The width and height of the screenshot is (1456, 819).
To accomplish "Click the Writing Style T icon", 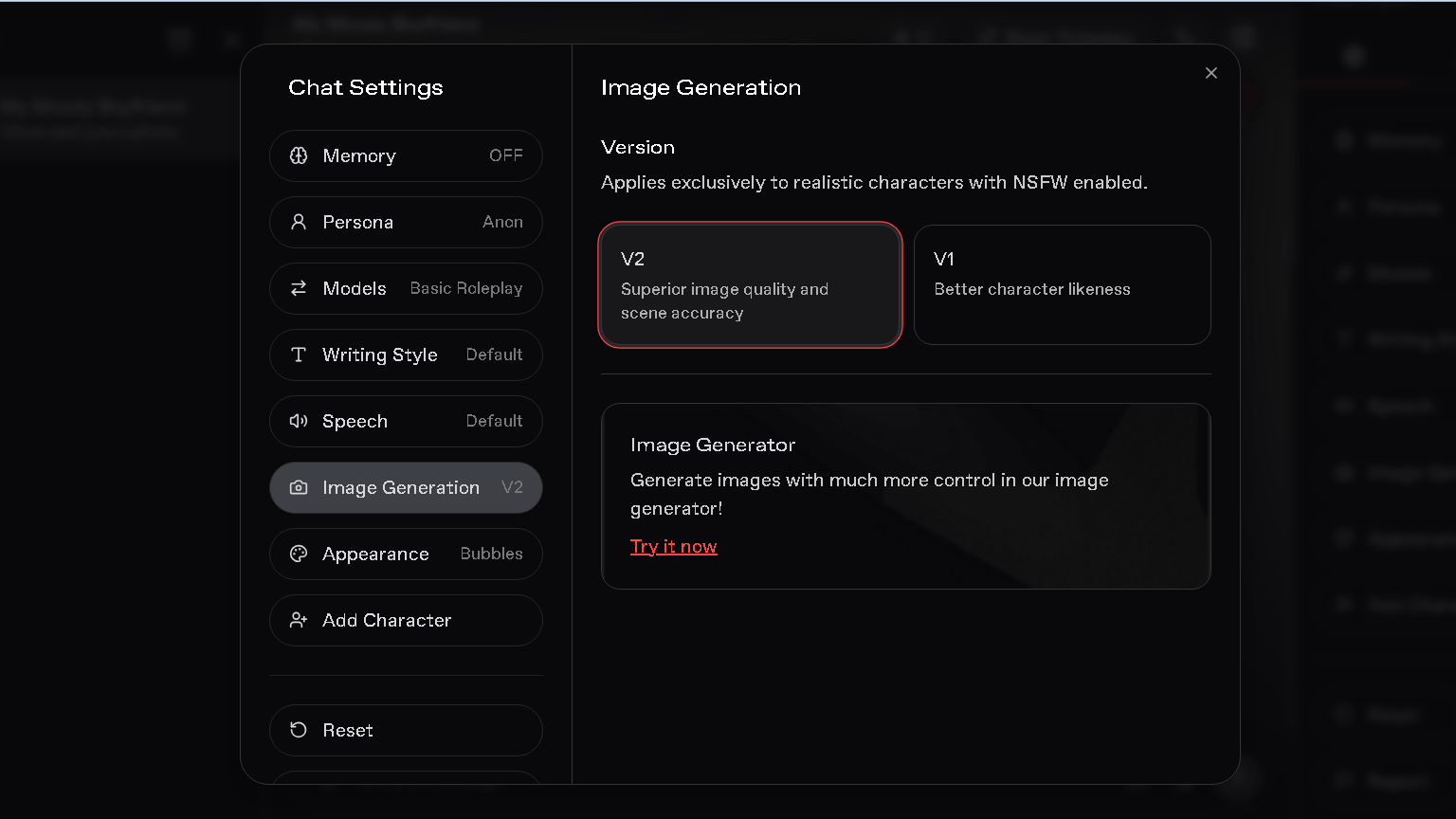I will (299, 355).
